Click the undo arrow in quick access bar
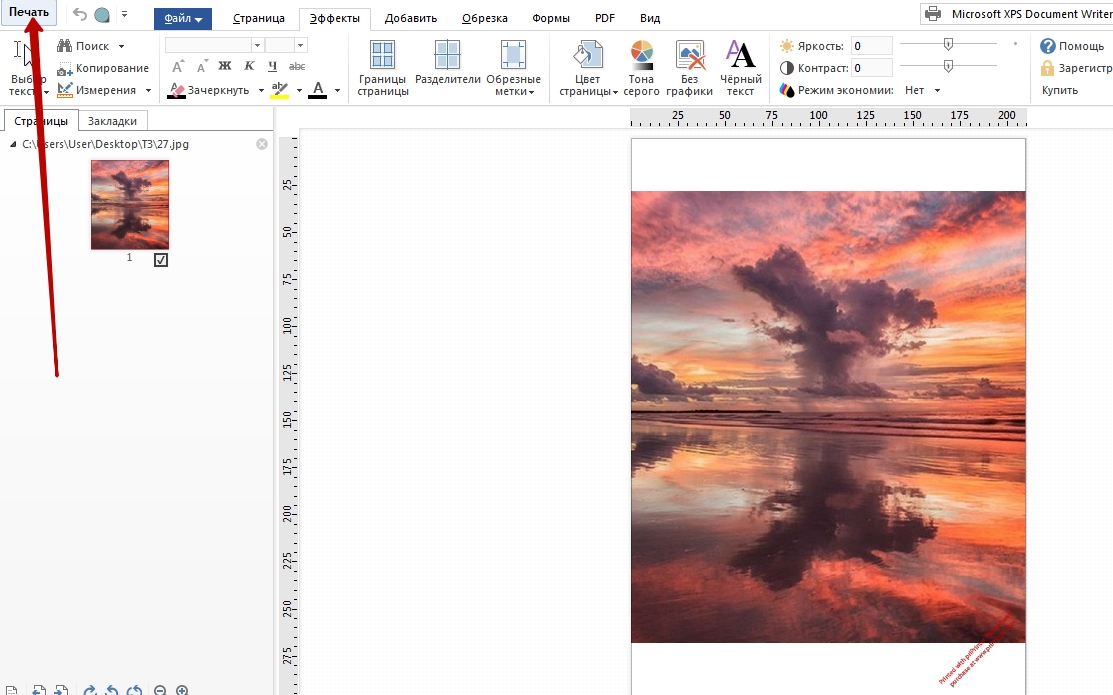 80,14
